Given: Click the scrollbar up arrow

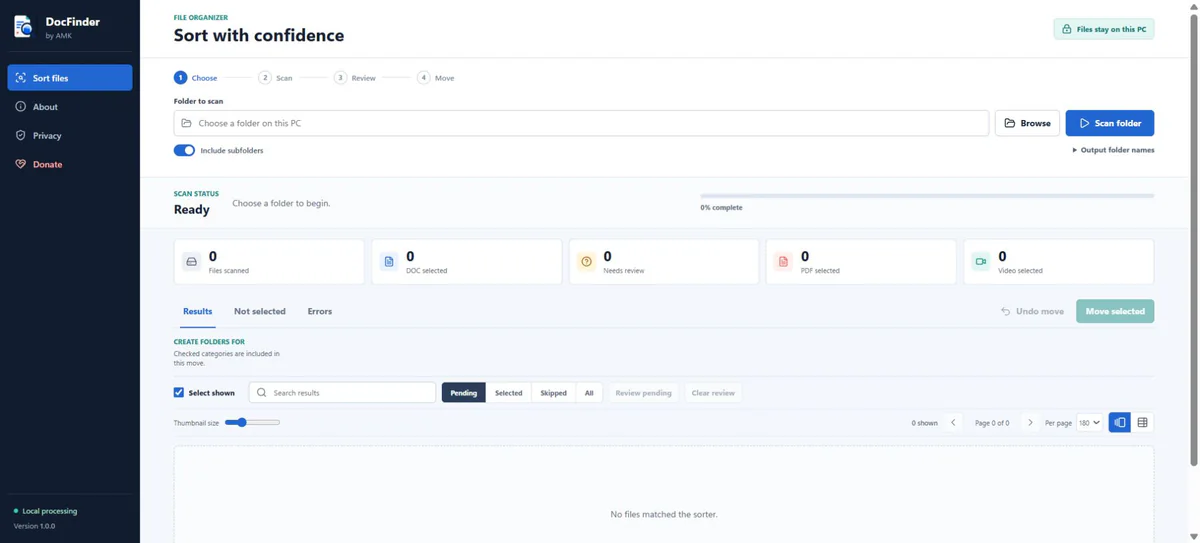Looking at the screenshot, I should tap(1194, 6).
